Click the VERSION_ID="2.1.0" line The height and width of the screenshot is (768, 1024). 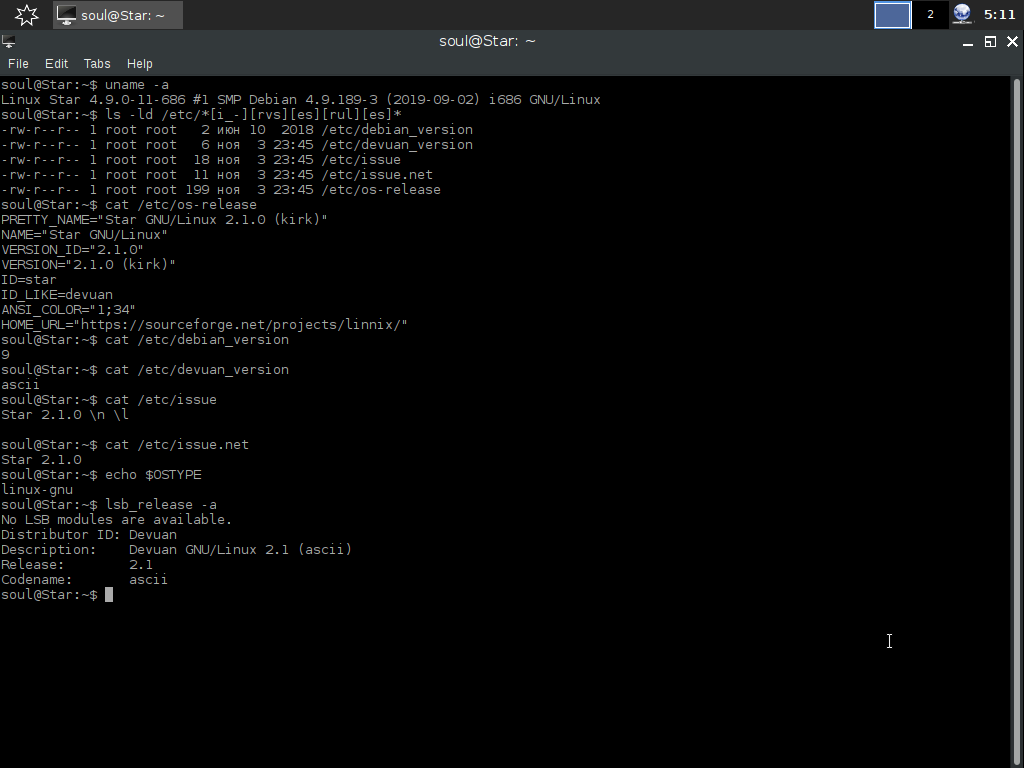pyautogui.click(x=72, y=250)
